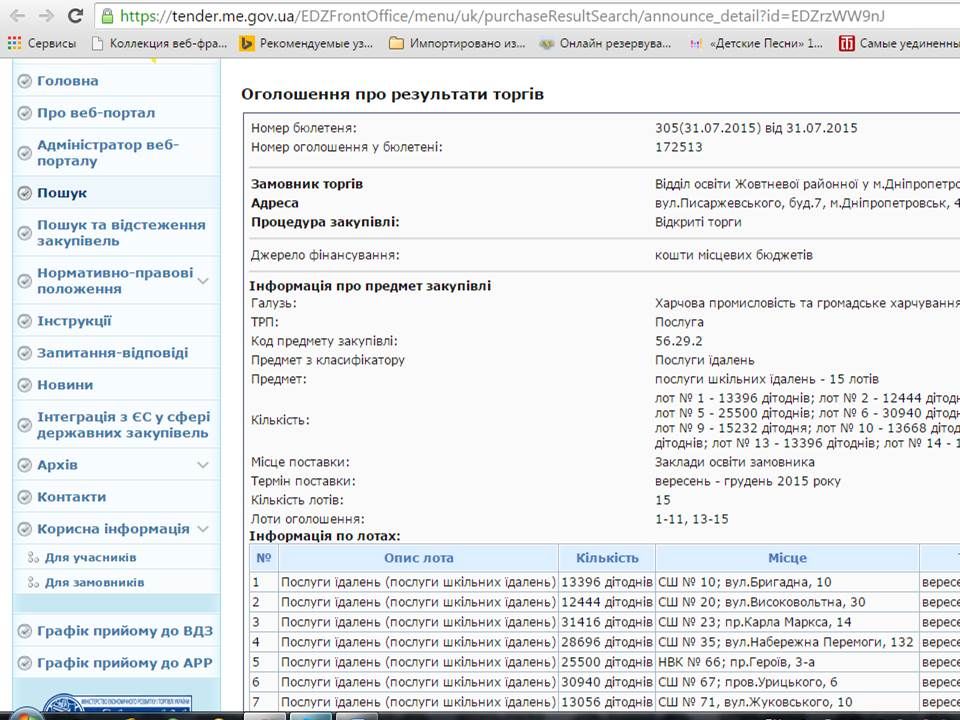Open the Для учасників link
The height and width of the screenshot is (720, 960).
point(90,558)
